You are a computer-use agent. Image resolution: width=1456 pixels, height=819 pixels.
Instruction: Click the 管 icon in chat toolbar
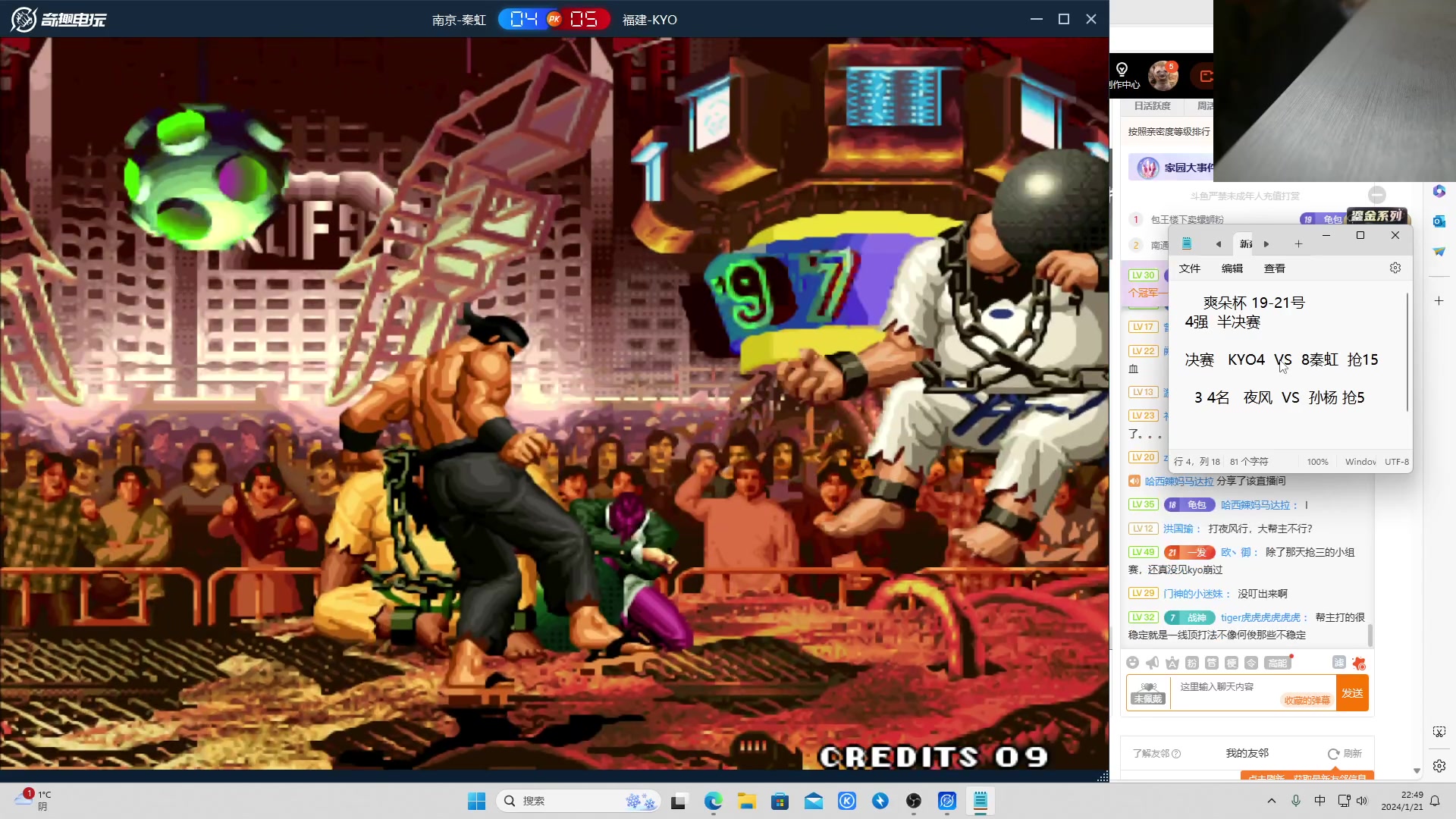(1212, 663)
